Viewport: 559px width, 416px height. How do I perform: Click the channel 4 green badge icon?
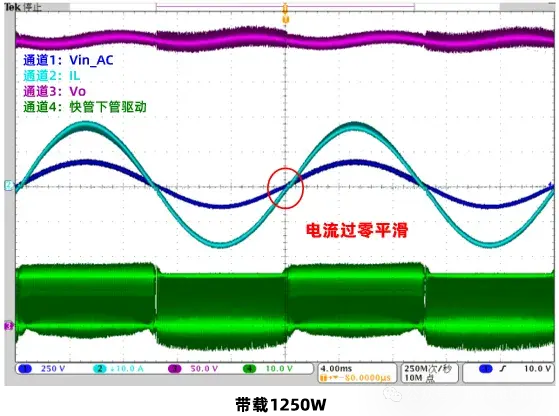pos(249,369)
